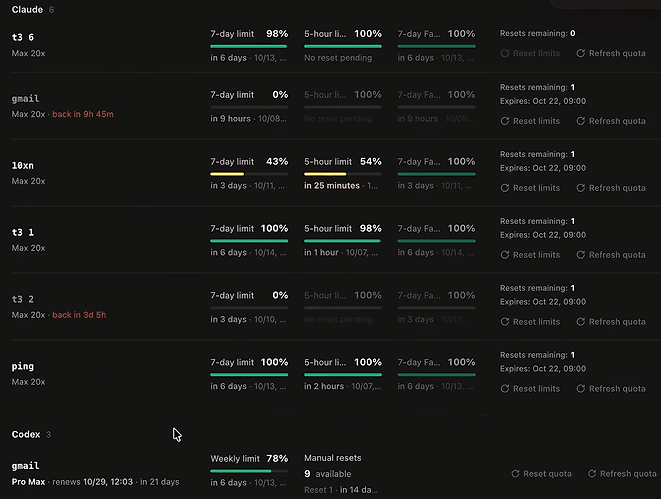661x499 pixels.
Task: Click 78% Weekly limit value
Action: pos(277,459)
